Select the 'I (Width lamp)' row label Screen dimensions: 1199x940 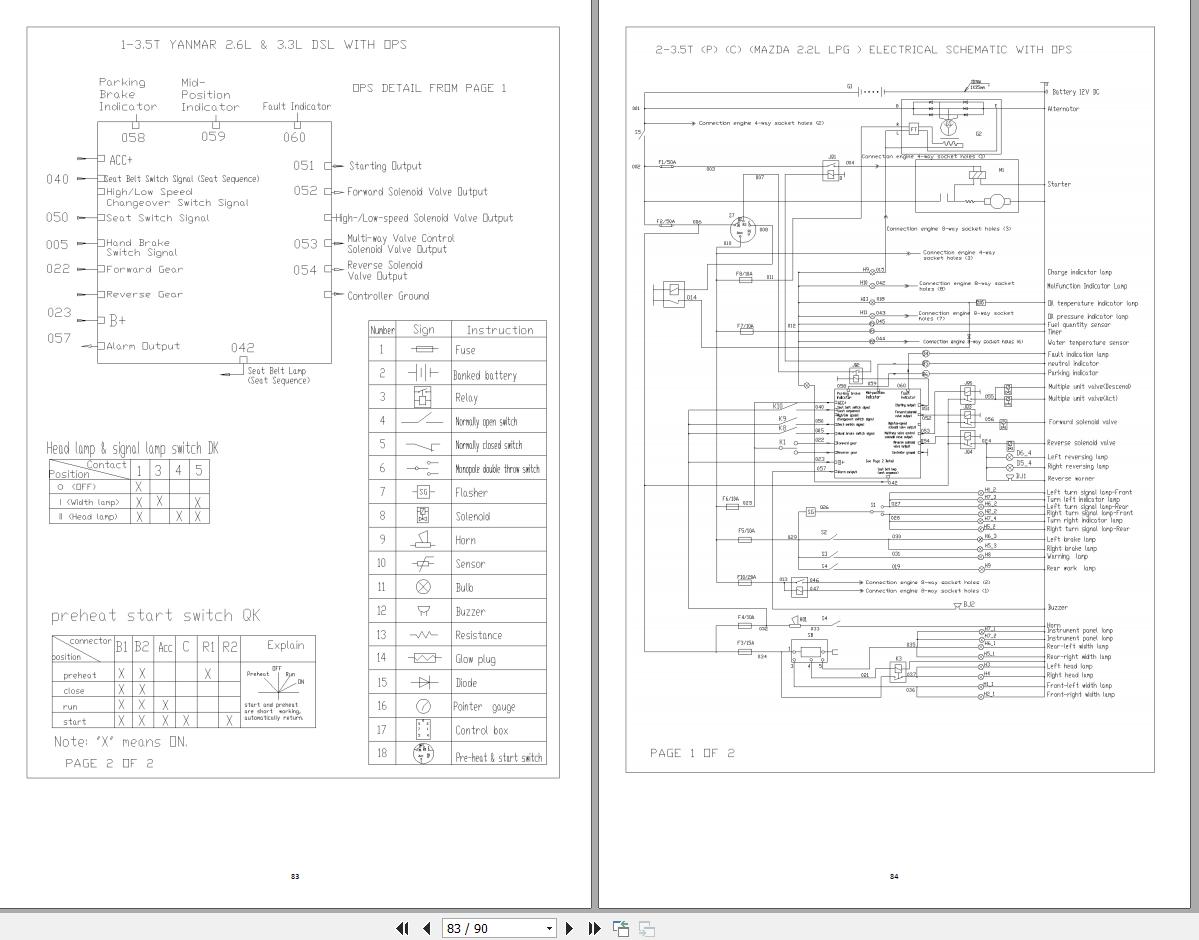point(89,503)
